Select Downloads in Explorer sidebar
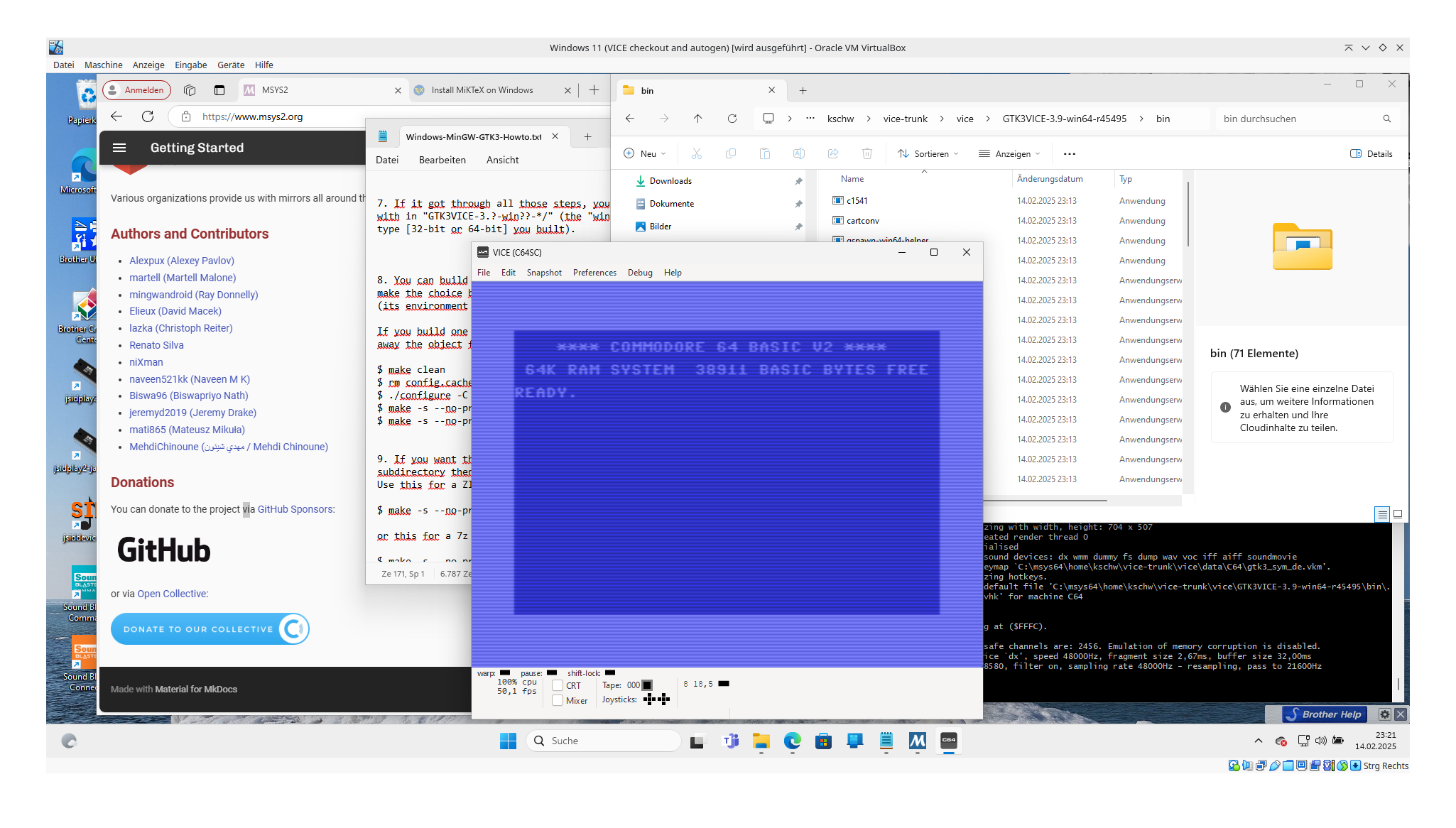 click(x=670, y=181)
